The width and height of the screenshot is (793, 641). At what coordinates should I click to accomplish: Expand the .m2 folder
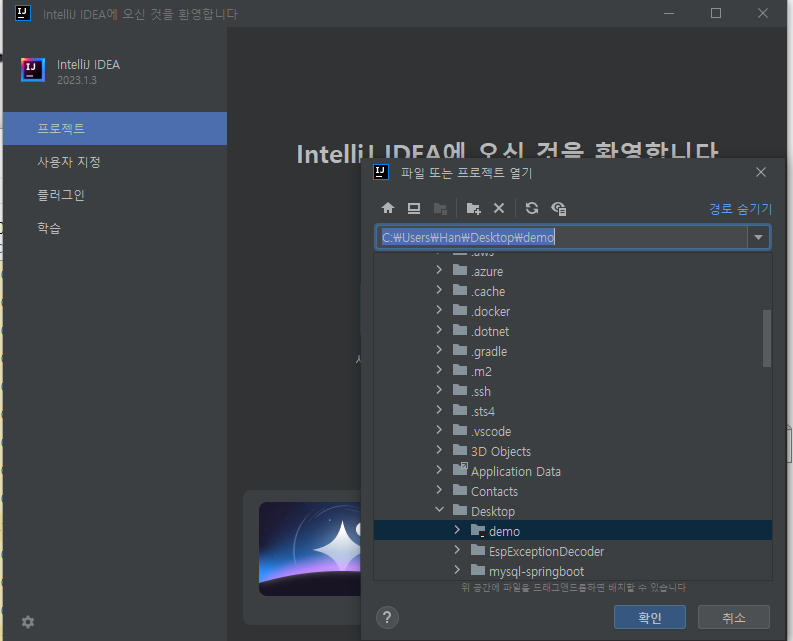point(439,370)
